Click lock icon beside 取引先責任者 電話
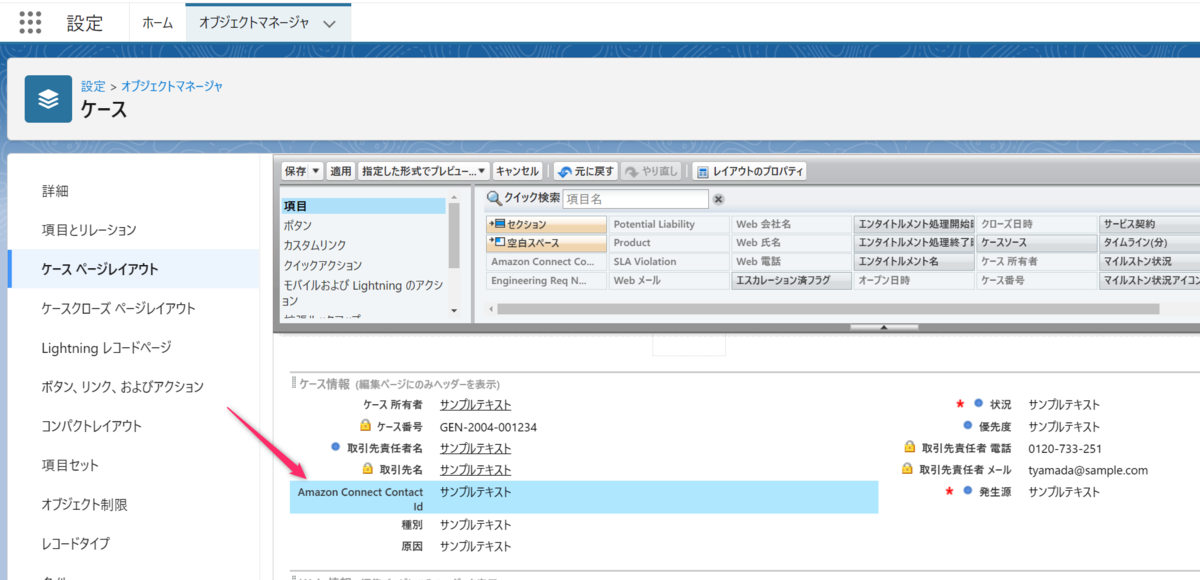Viewport: 1200px width, 580px height. pos(909,447)
